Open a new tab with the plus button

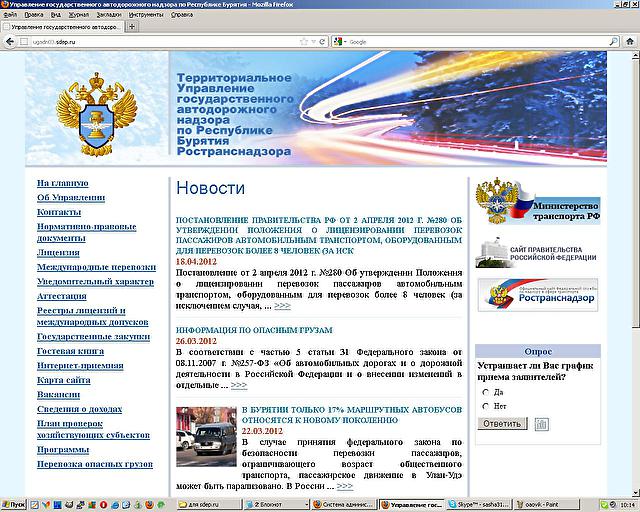click(131, 27)
